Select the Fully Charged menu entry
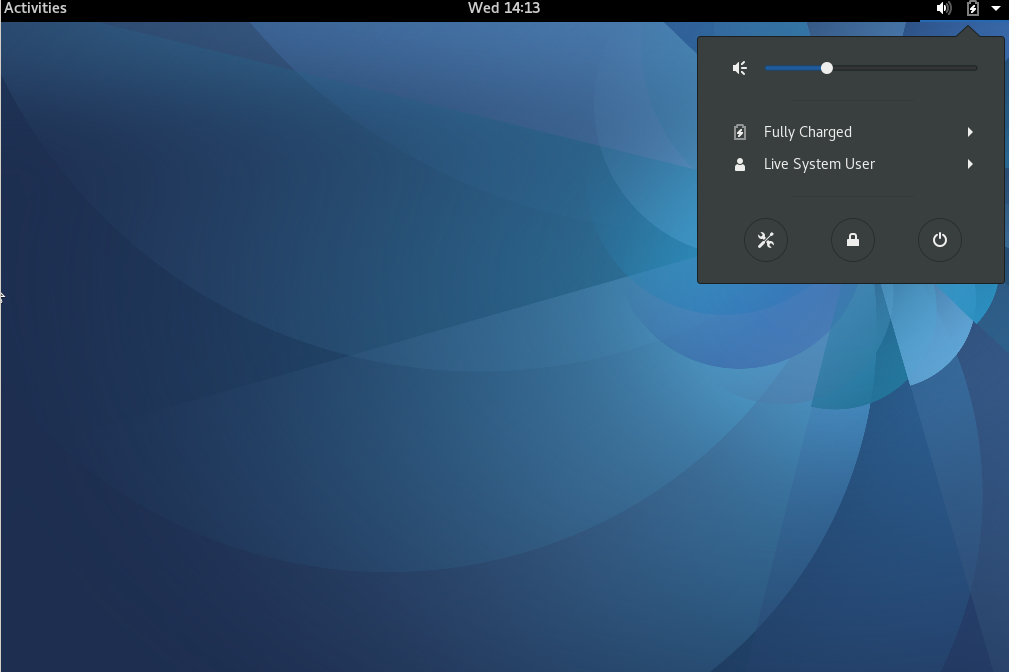 click(808, 131)
